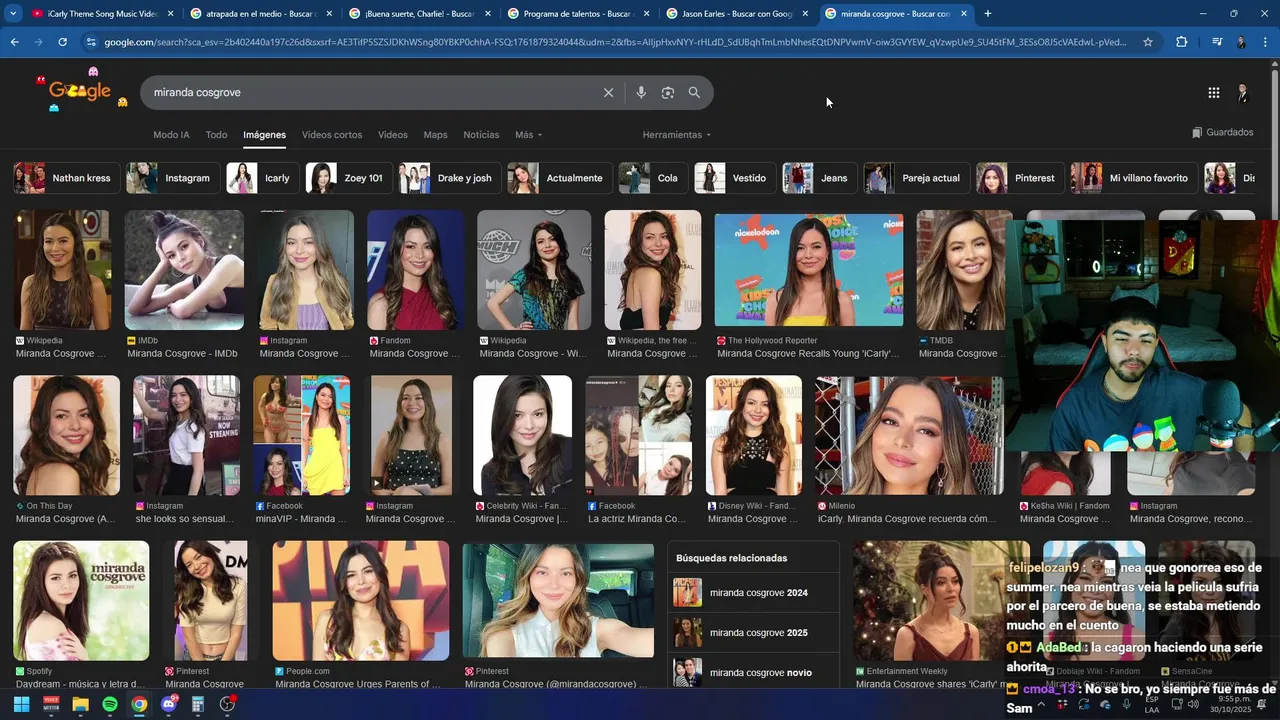The width and height of the screenshot is (1280, 720).
Task: Select the Videos filter
Action: (x=393, y=135)
